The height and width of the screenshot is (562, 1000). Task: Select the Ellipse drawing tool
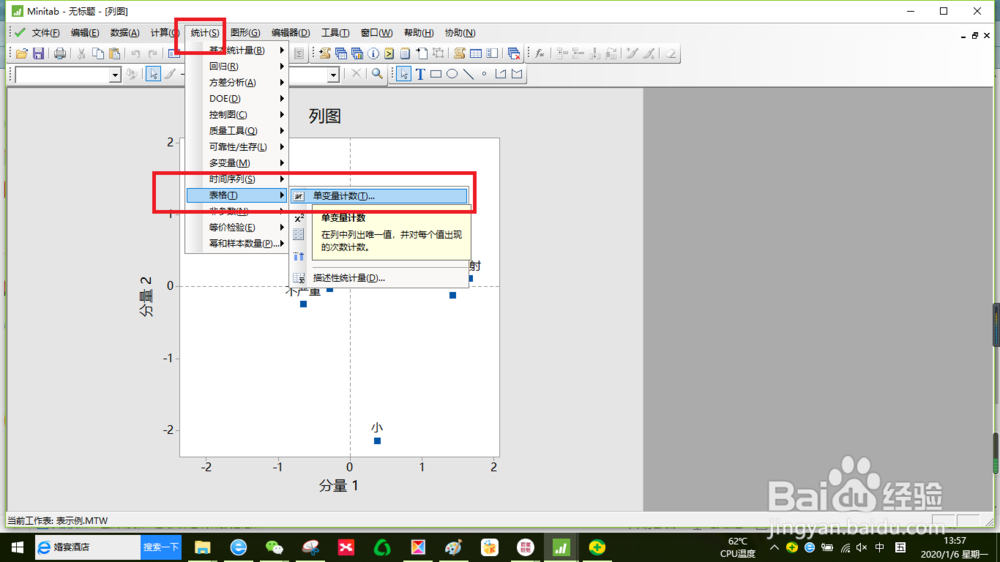pyautogui.click(x=452, y=74)
